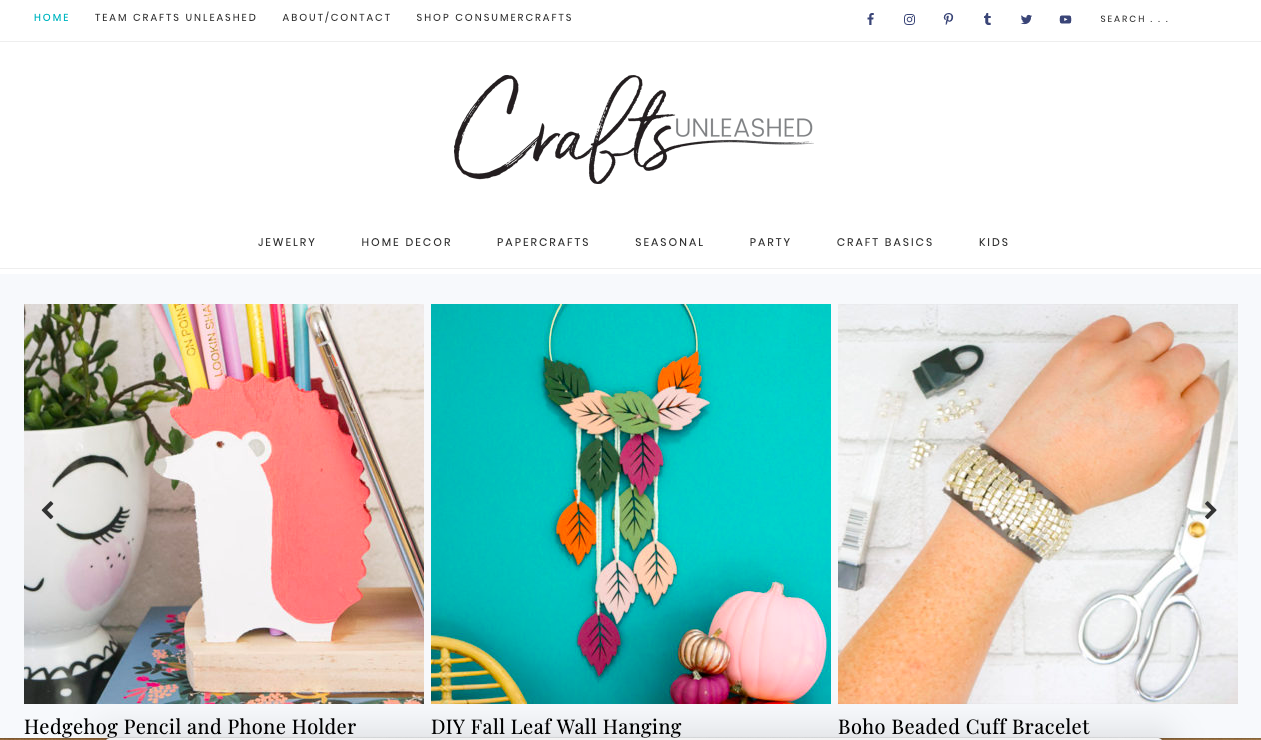Open the Seasonal category
Screen dimensions: 1261x740
click(x=670, y=242)
